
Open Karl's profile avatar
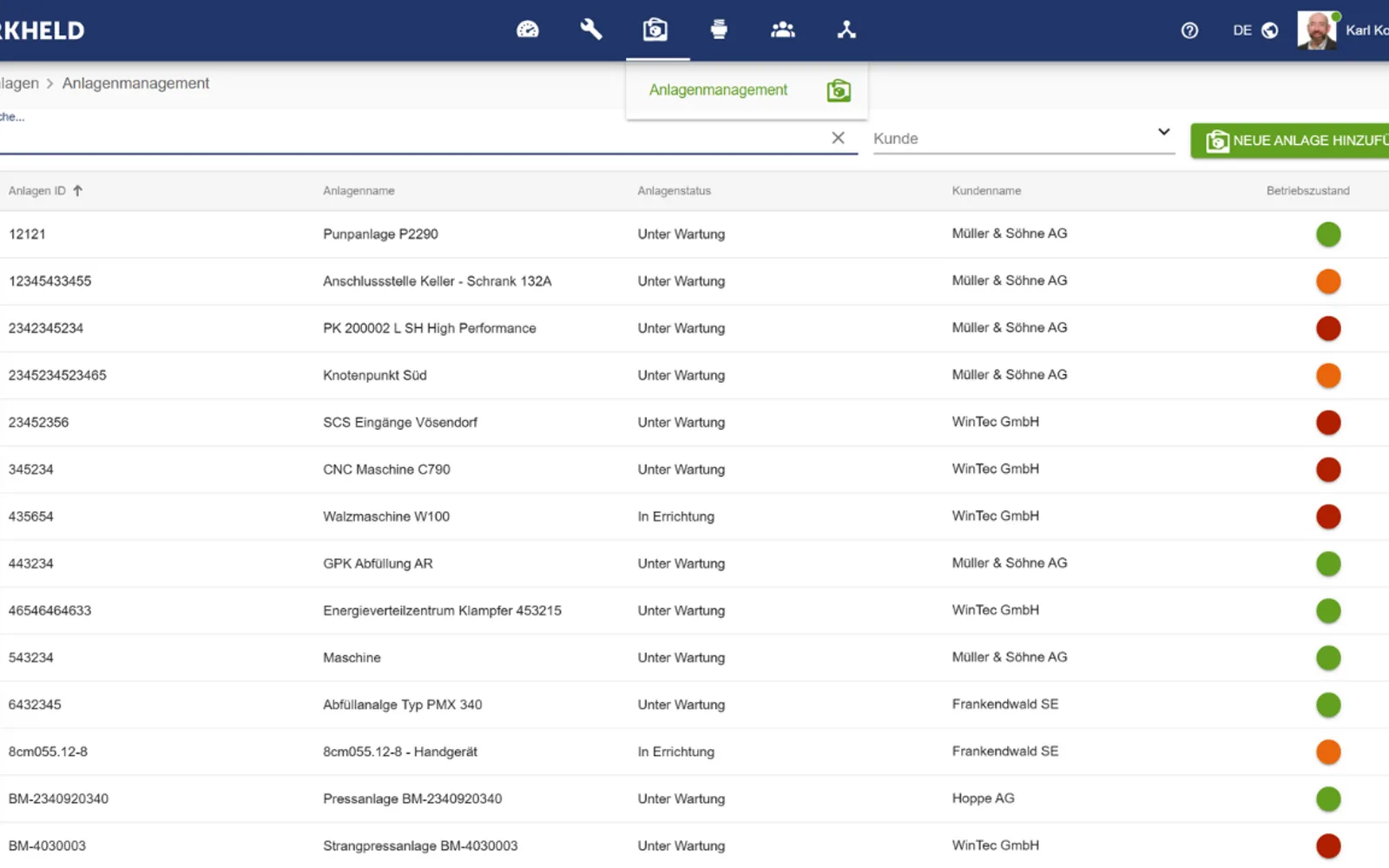[1317, 30]
